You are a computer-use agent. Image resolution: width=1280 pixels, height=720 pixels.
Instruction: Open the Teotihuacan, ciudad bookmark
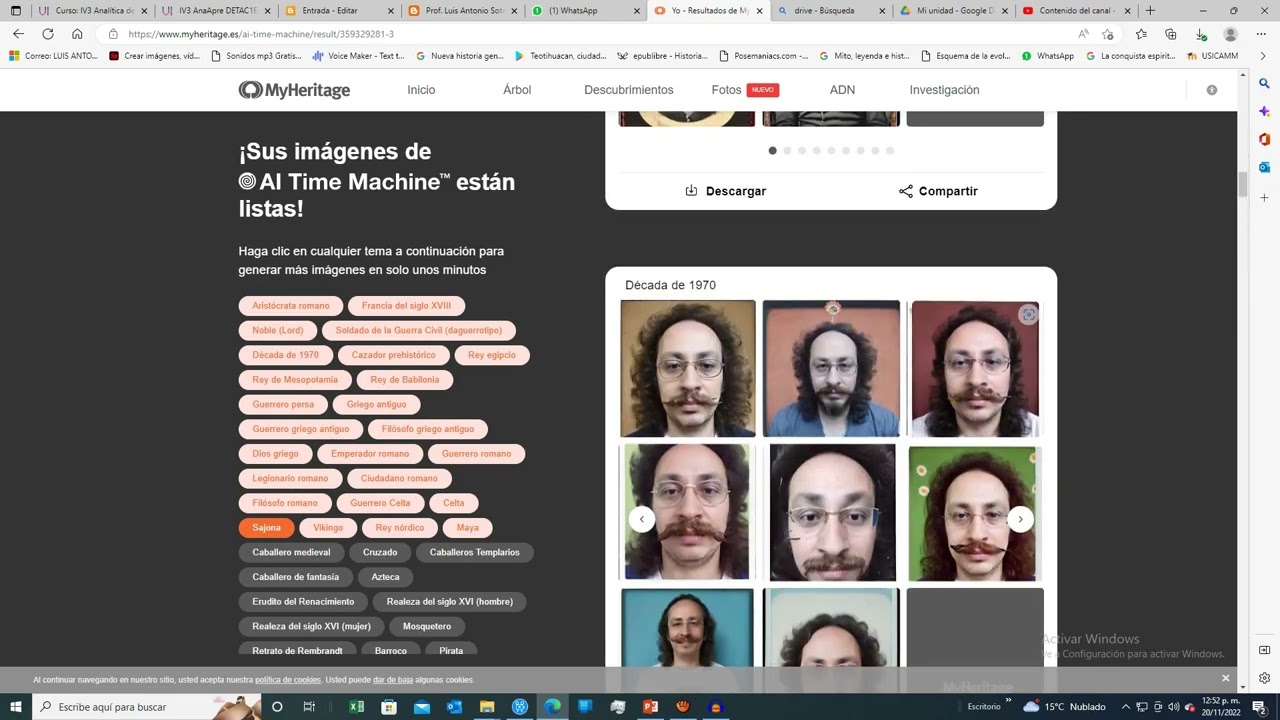pos(560,56)
